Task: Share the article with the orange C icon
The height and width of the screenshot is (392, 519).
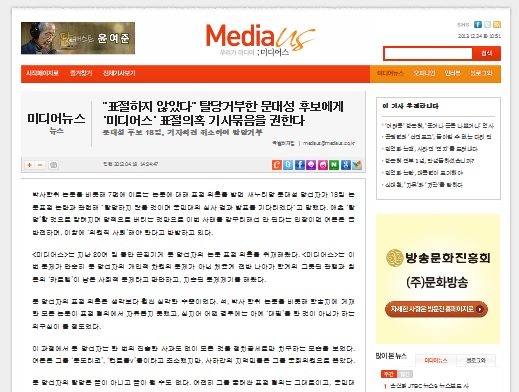Action: click(x=277, y=165)
